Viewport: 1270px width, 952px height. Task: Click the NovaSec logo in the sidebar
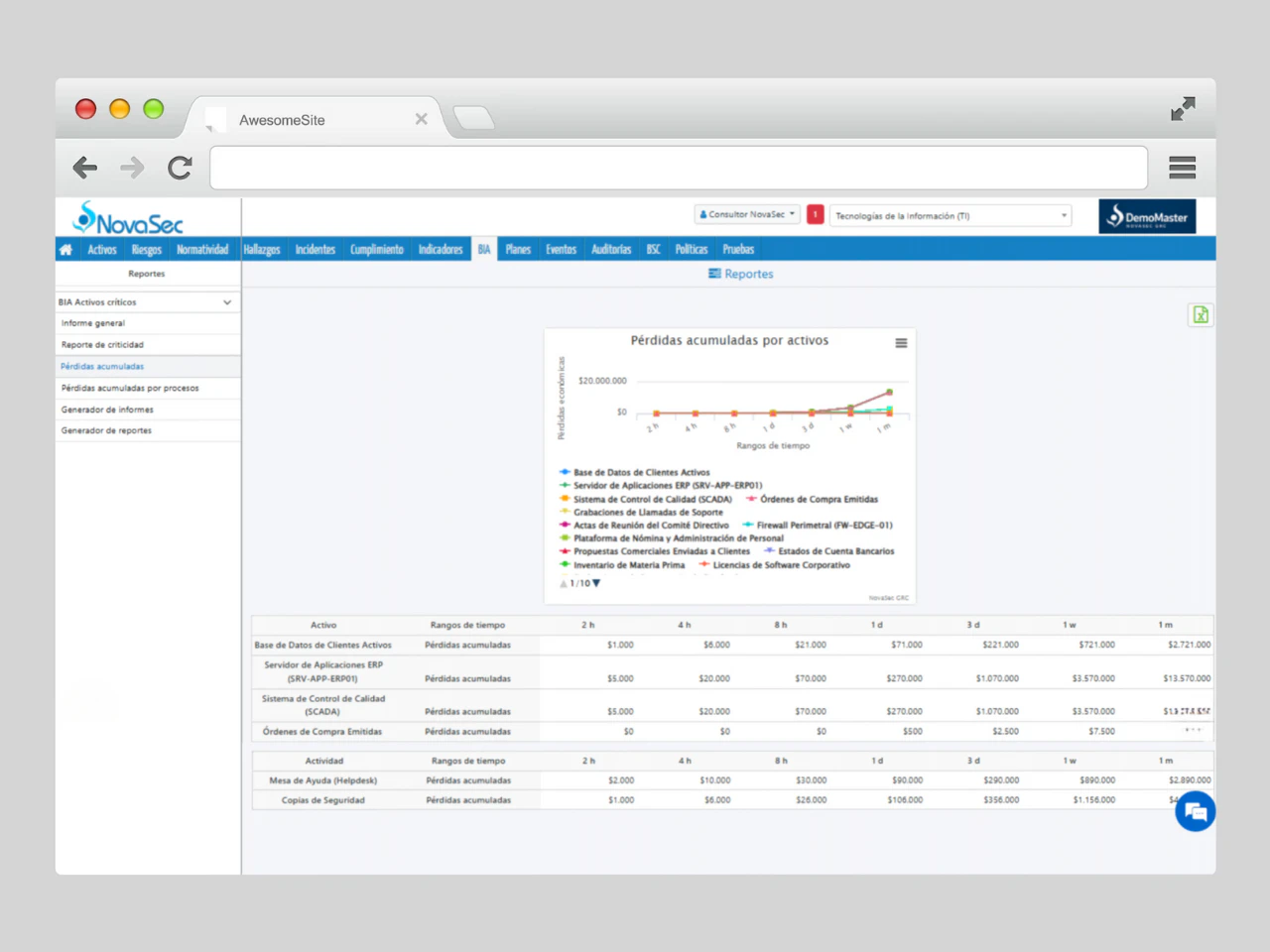[127, 220]
